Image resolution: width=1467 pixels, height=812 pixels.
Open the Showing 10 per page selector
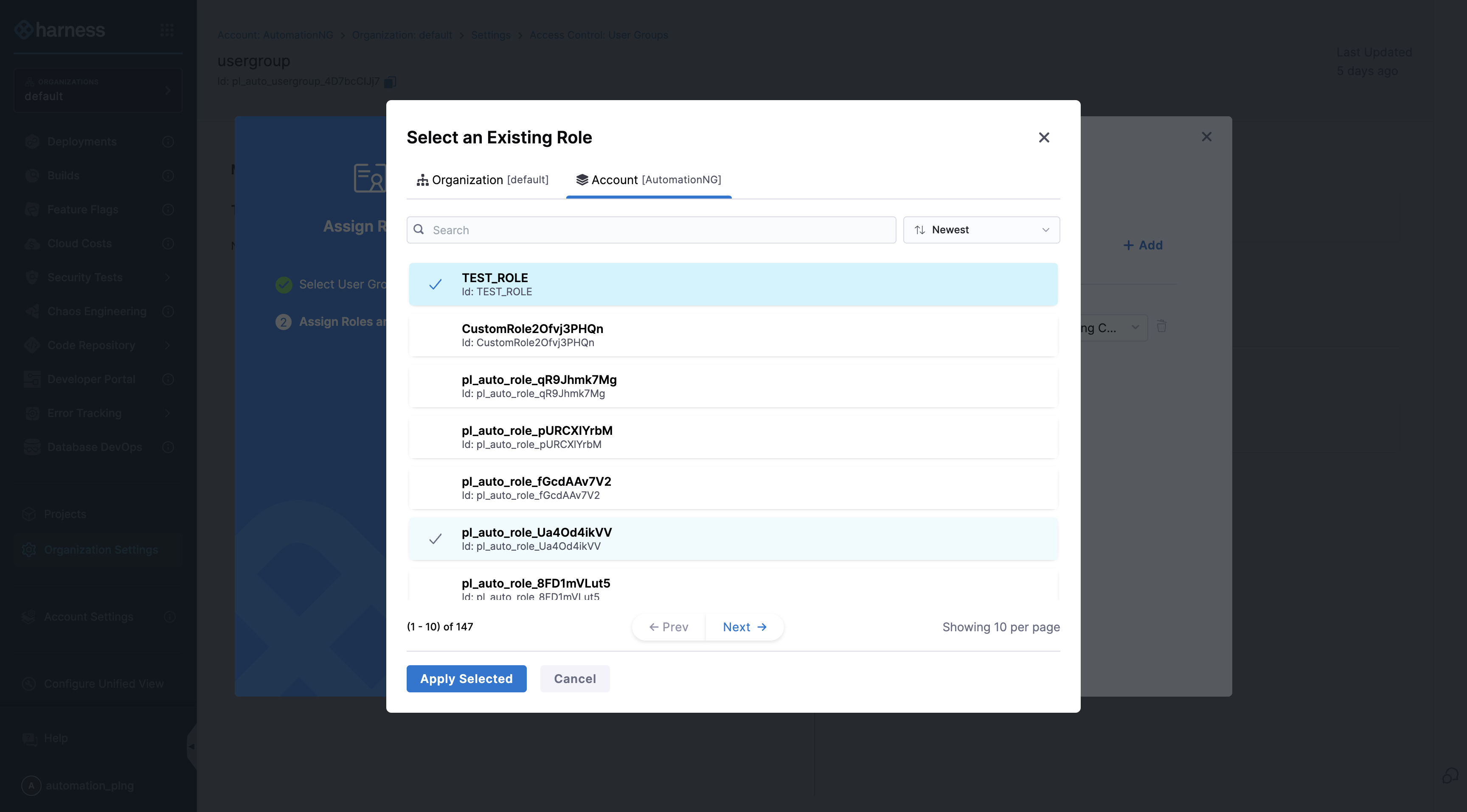pos(1000,627)
